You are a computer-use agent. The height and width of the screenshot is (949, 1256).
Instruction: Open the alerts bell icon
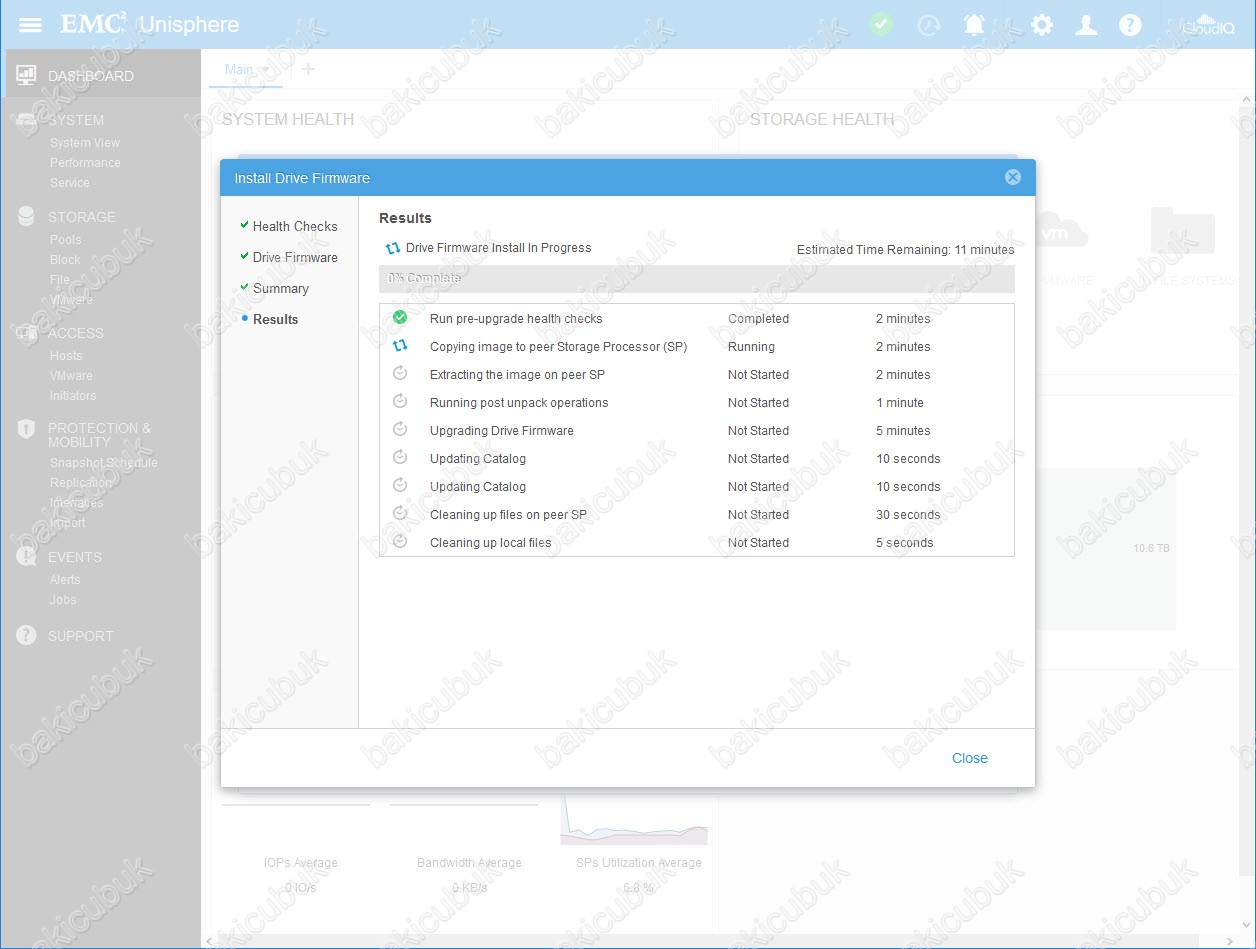(974, 25)
